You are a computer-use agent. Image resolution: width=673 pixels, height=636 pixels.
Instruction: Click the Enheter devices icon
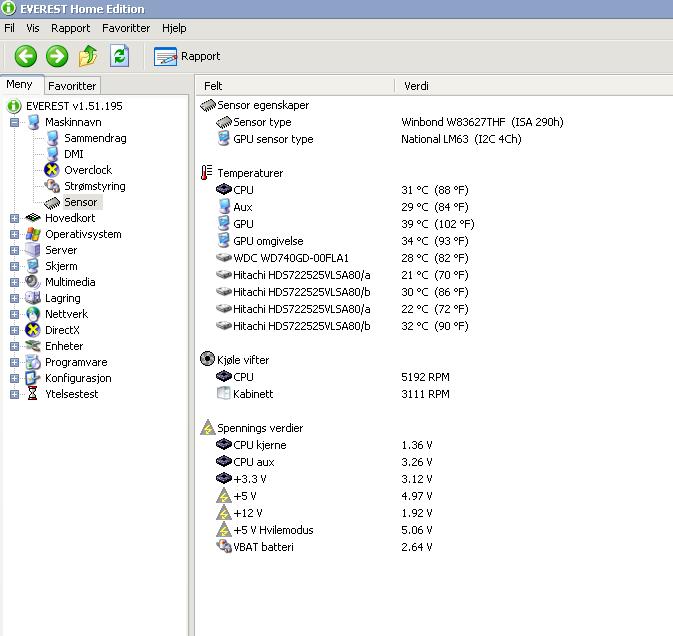33,346
